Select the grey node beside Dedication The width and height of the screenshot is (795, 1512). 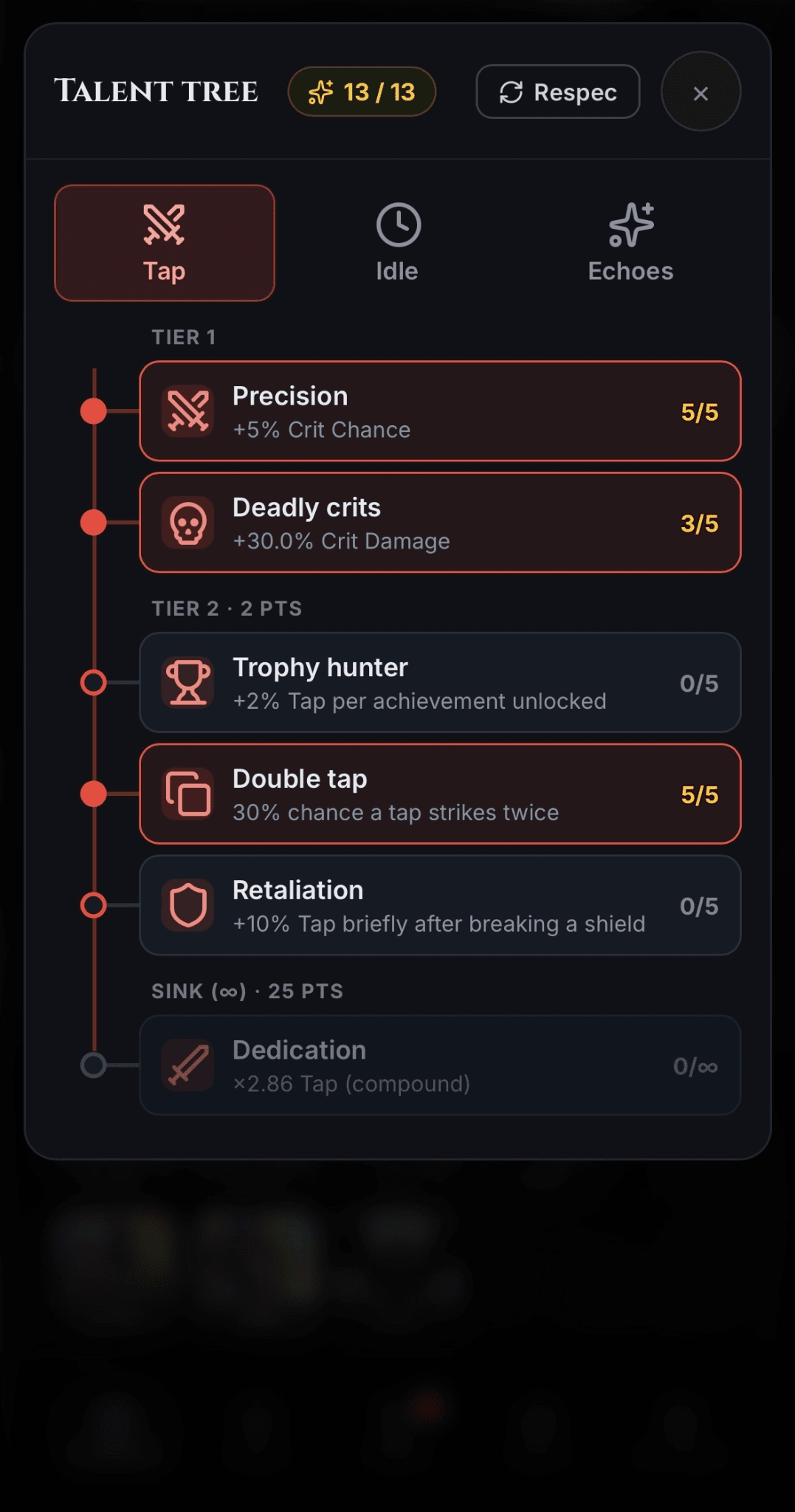point(94,1065)
